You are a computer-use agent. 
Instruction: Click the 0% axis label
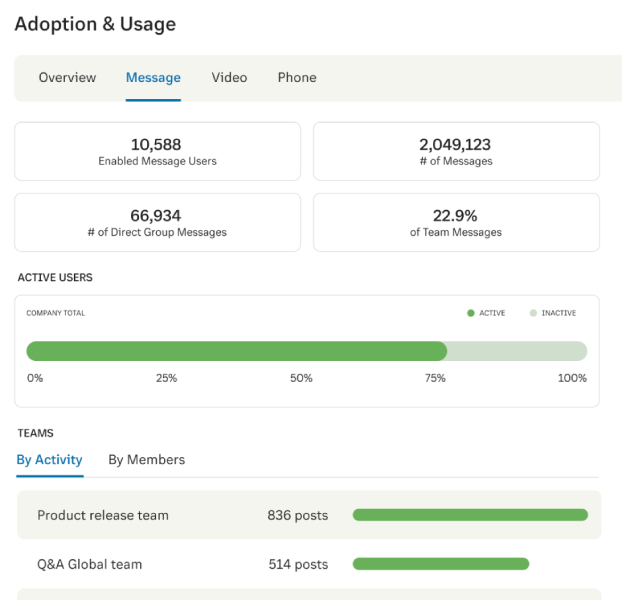click(35, 378)
